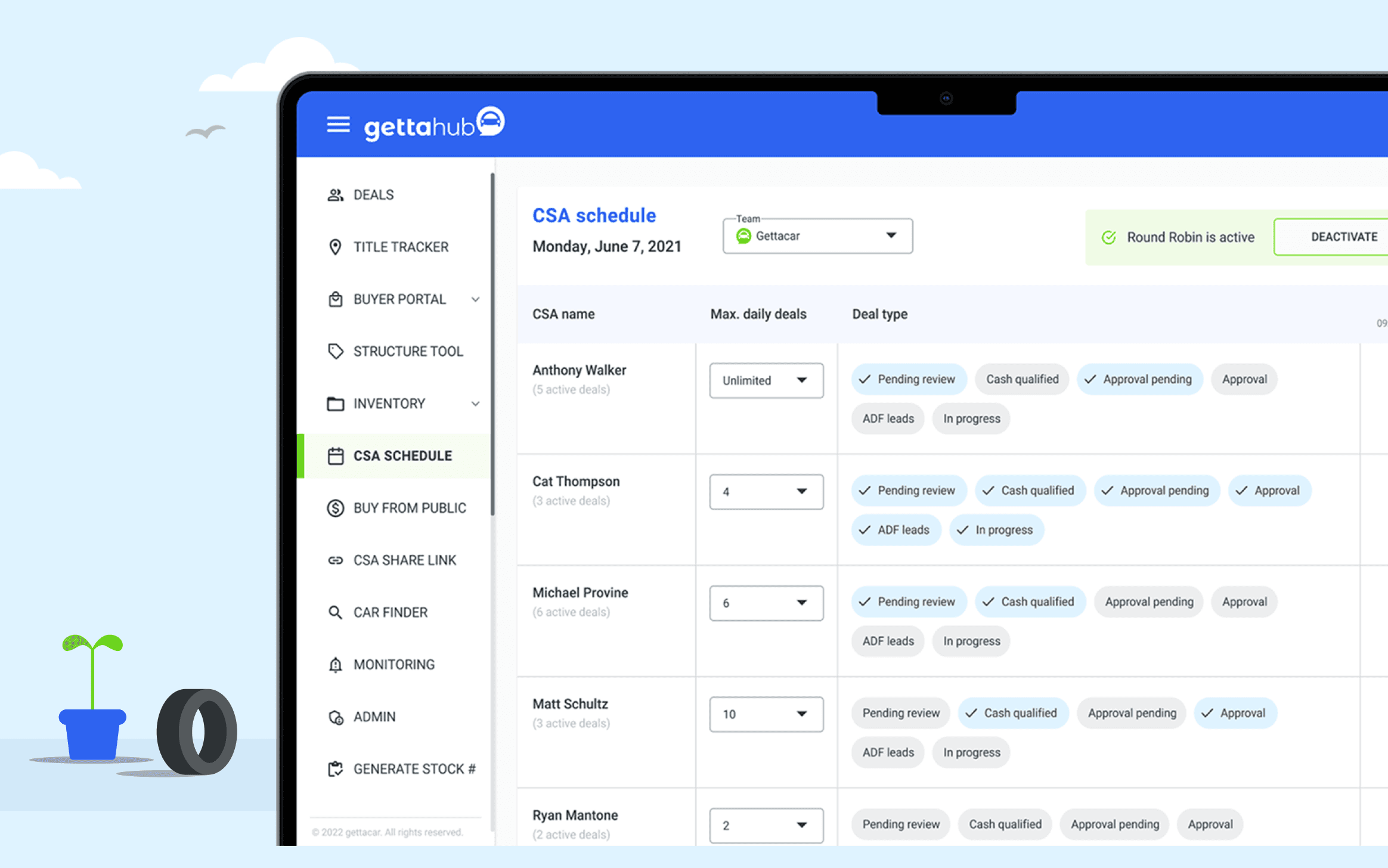Enable Cash qualified for Anthony Walker

coord(1022,379)
